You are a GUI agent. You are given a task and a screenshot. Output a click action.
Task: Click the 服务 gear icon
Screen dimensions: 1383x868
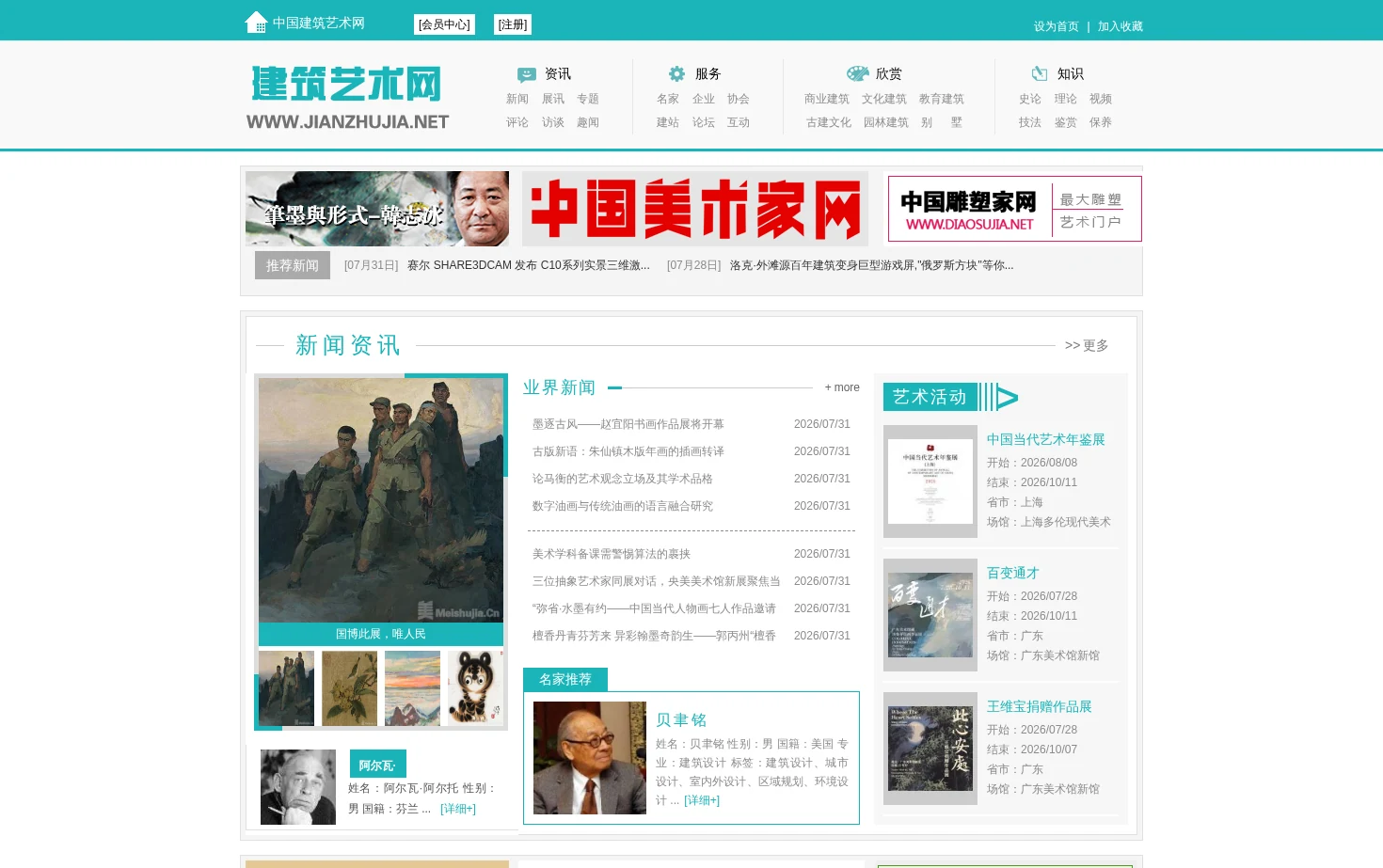click(676, 73)
